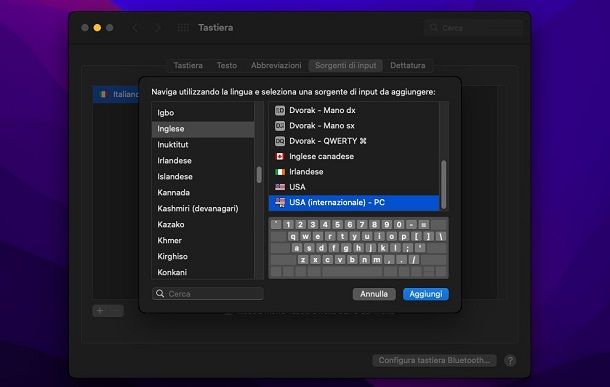The width and height of the screenshot is (610, 387).
Task: Select Inglese in the language list
Action: 203,129
